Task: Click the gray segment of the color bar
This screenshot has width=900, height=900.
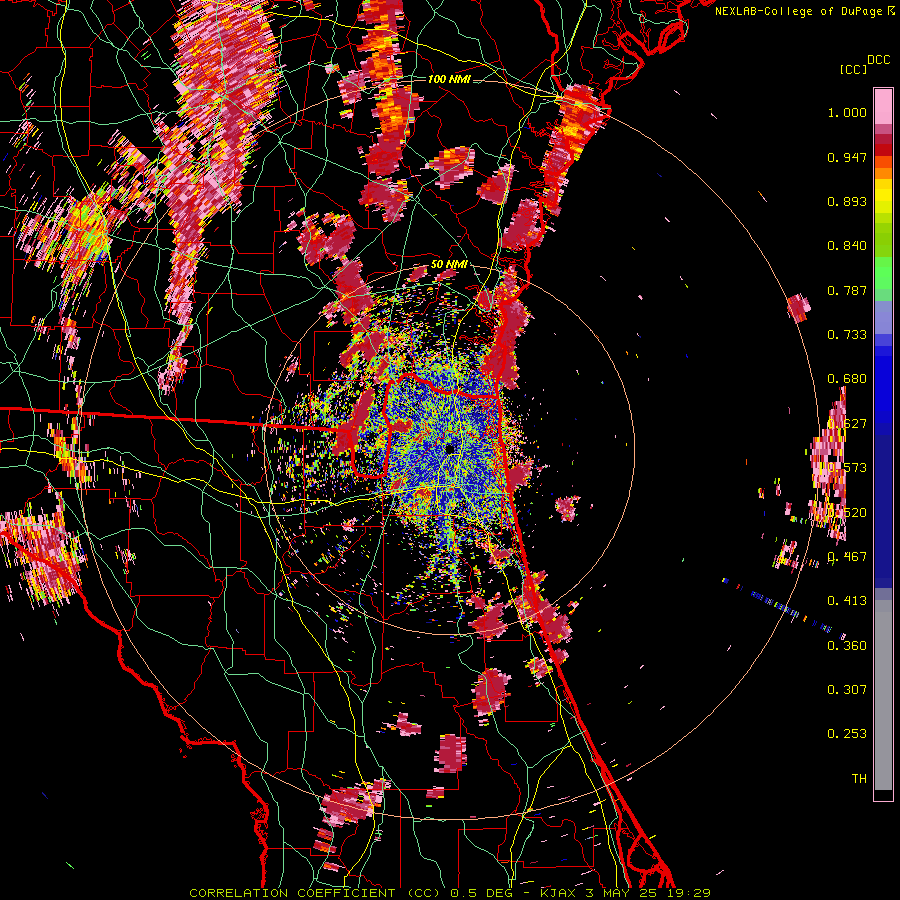Action: click(883, 695)
